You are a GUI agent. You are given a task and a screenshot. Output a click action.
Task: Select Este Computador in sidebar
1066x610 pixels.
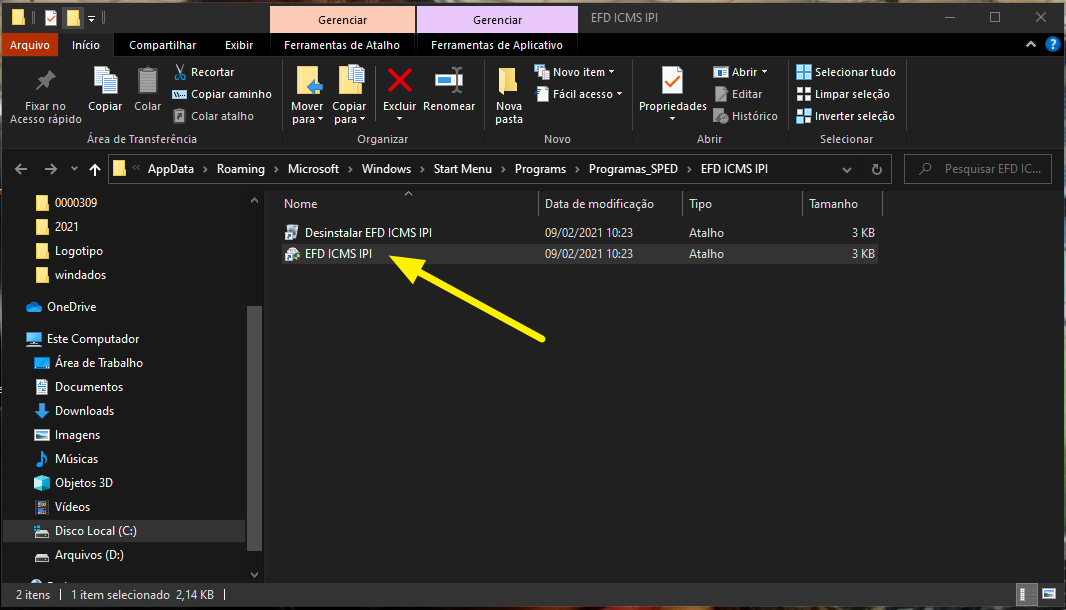[92, 339]
